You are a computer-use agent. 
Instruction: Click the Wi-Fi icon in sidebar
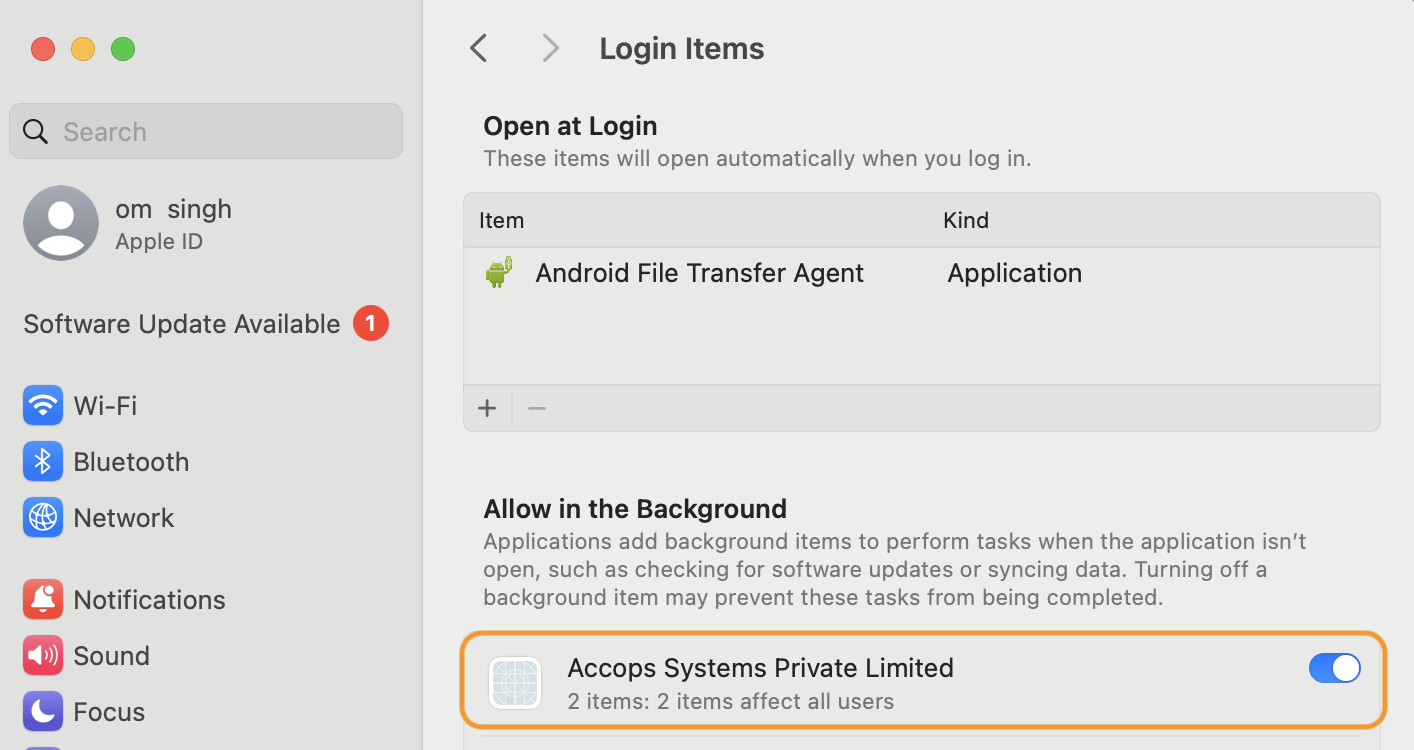pyautogui.click(x=43, y=406)
